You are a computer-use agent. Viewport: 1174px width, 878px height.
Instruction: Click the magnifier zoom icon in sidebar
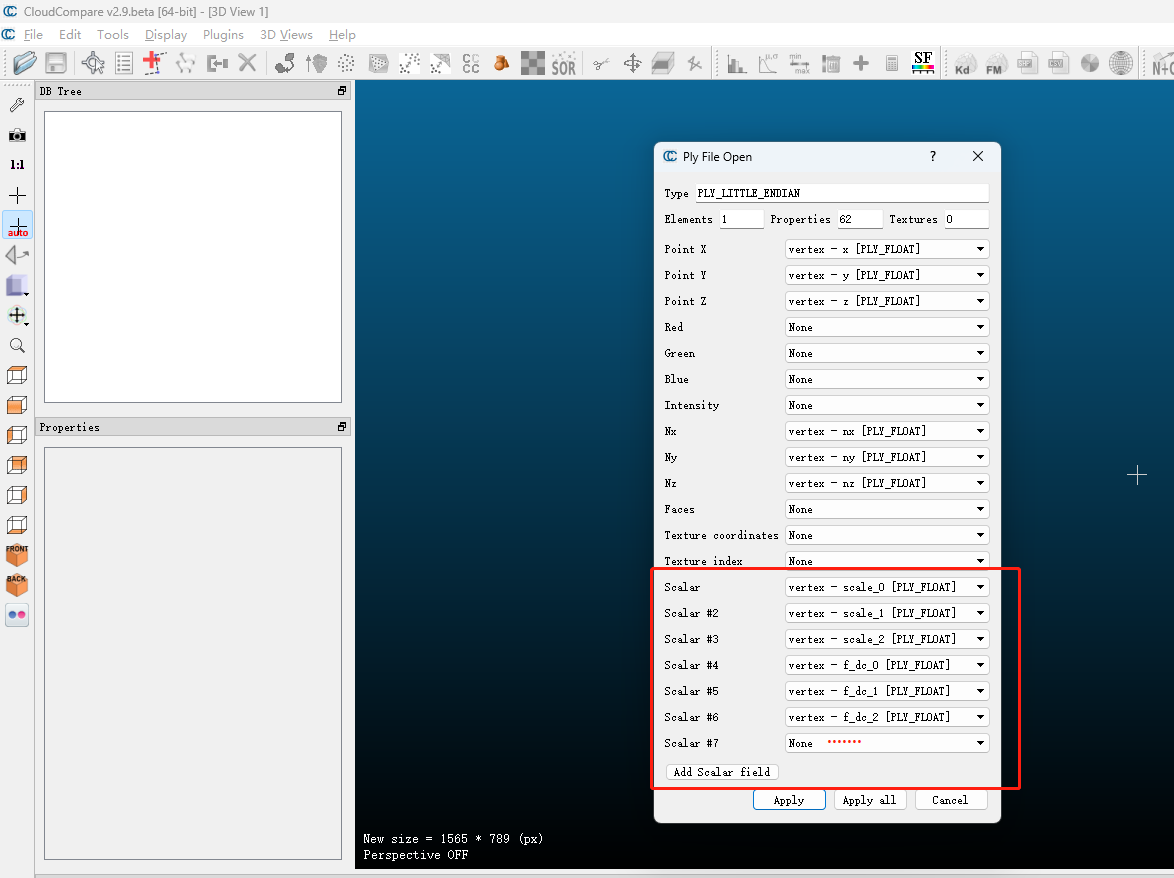click(x=18, y=345)
